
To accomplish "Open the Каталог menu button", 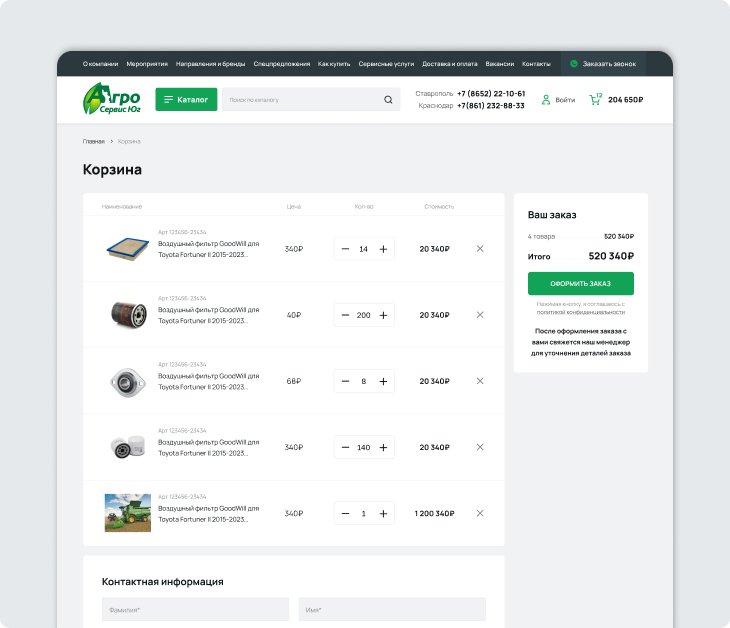I will (186, 99).
